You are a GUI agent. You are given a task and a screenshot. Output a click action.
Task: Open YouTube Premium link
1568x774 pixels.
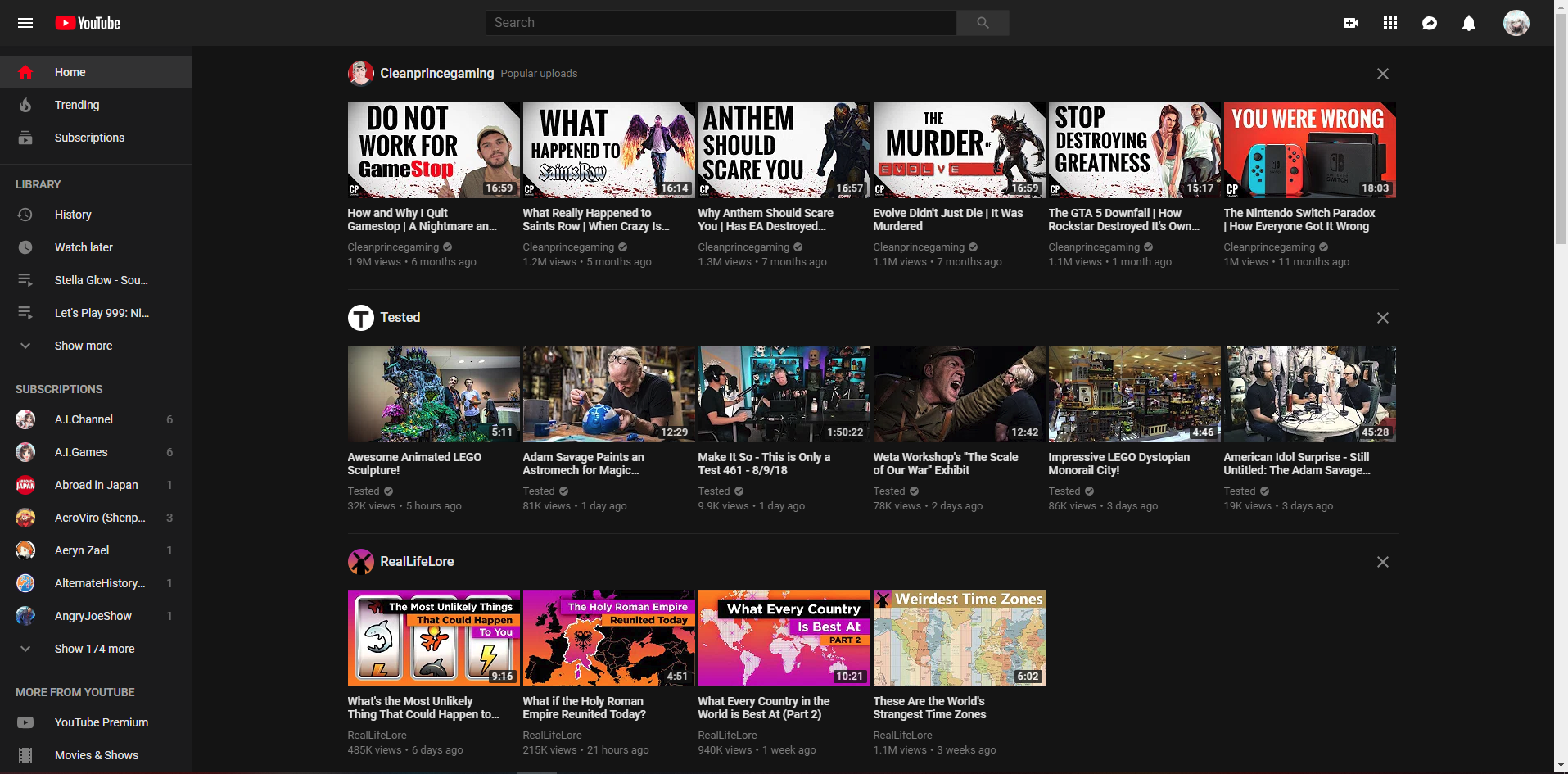(x=96, y=722)
